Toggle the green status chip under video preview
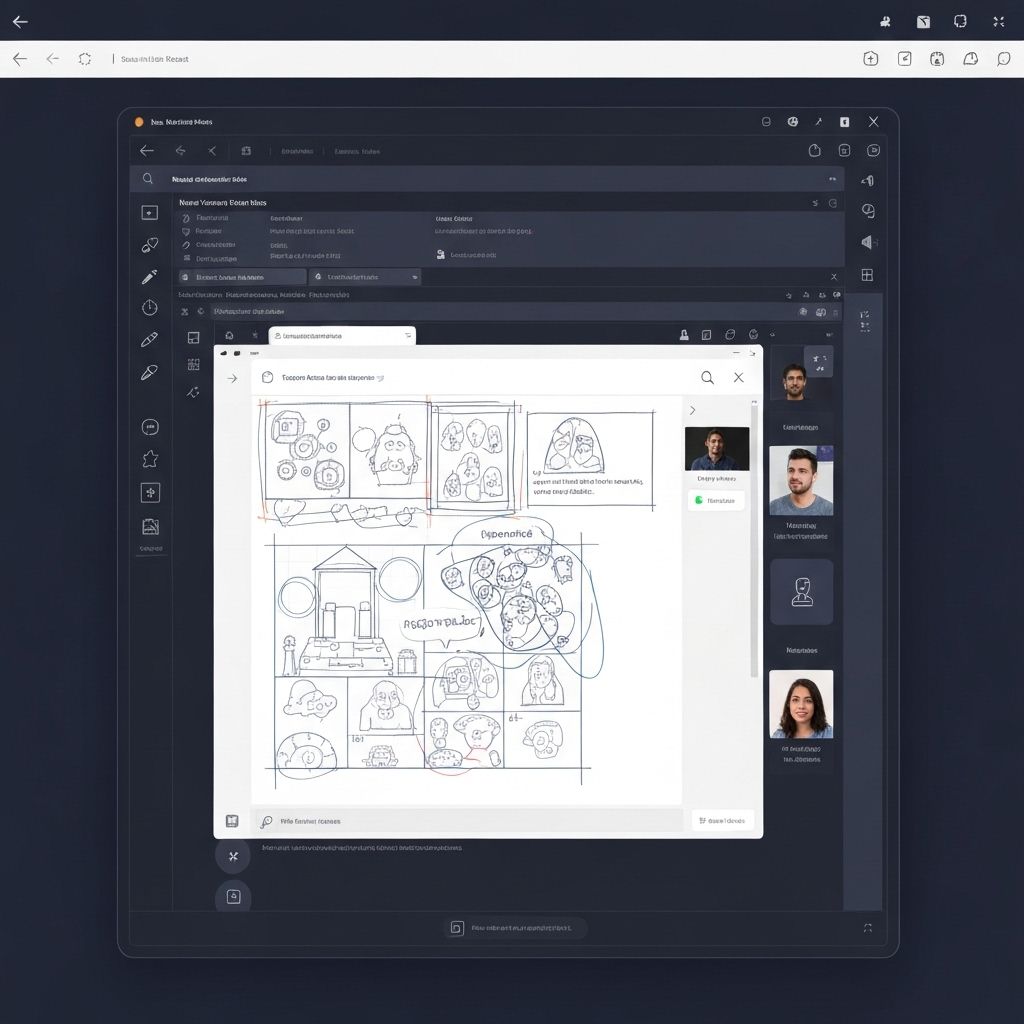The width and height of the screenshot is (1024, 1024). pyautogui.click(x=716, y=500)
